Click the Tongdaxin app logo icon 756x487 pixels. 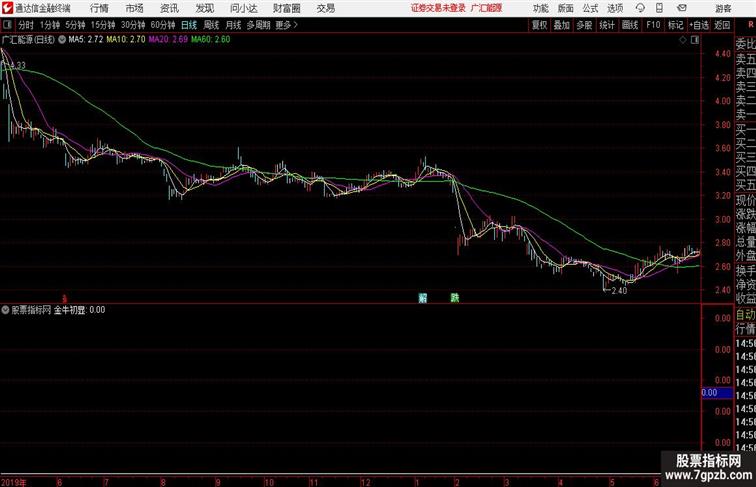click(7, 8)
